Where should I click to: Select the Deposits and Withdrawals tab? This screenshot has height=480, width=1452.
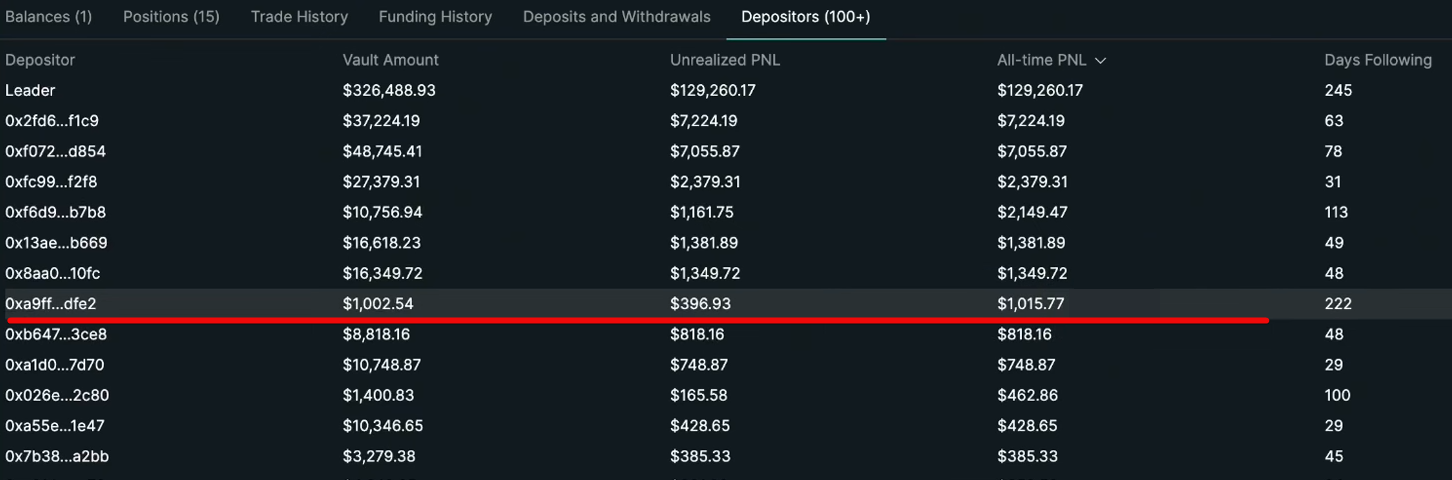(x=616, y=17)
